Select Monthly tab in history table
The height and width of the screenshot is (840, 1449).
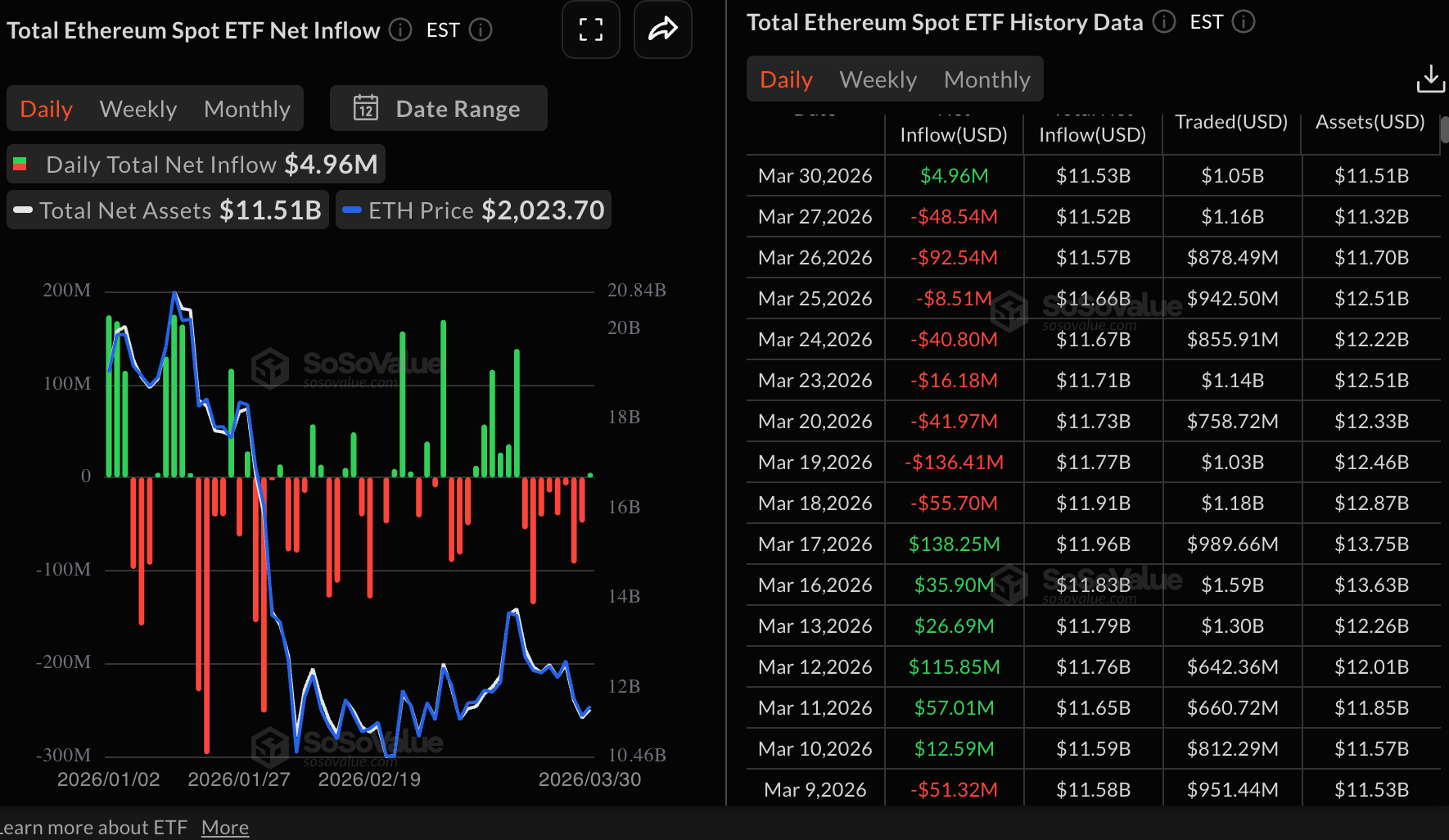tap(986, 79)
